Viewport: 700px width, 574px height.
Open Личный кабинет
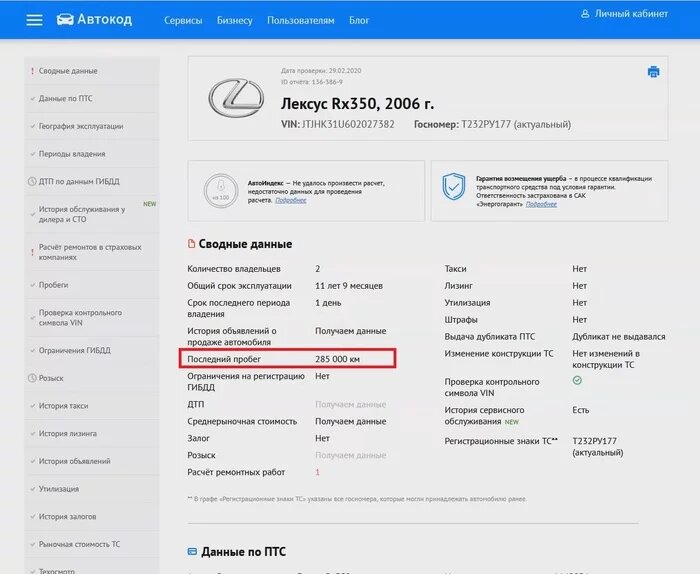631,14
